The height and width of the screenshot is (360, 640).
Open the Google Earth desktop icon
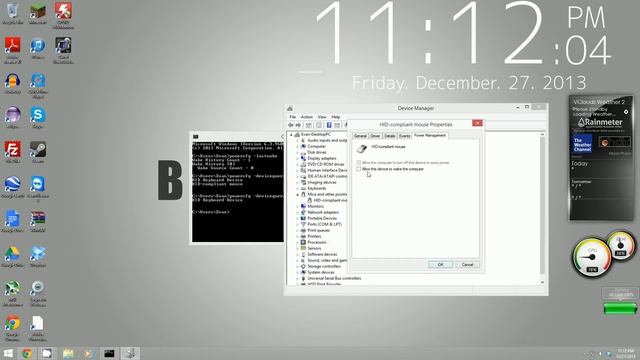pos(13,186)
